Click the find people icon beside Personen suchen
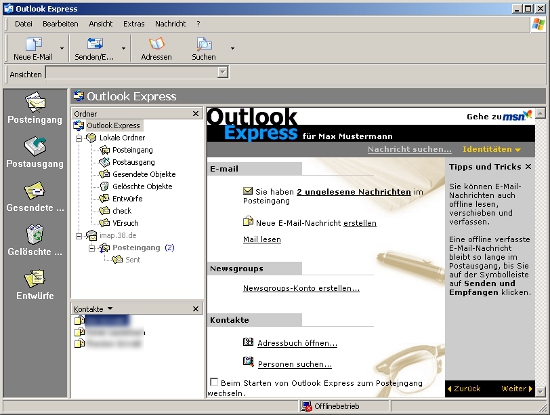The height and width of the screenshot is (415, 550). point(248,361)
